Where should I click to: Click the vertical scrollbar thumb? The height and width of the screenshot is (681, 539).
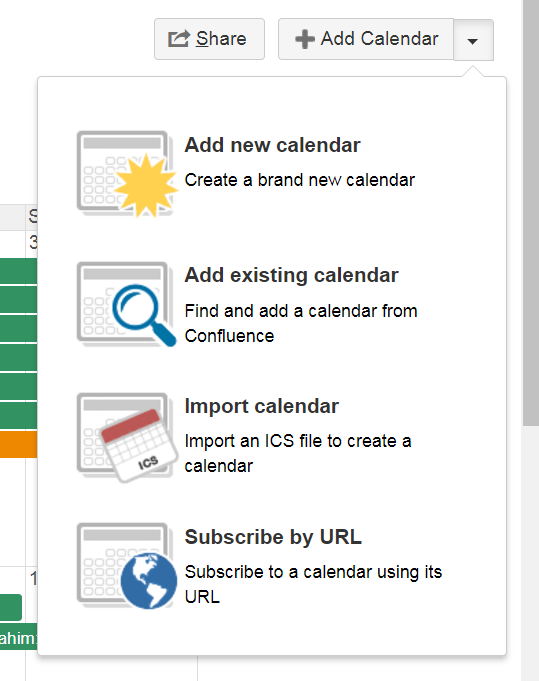pos(531,213)
